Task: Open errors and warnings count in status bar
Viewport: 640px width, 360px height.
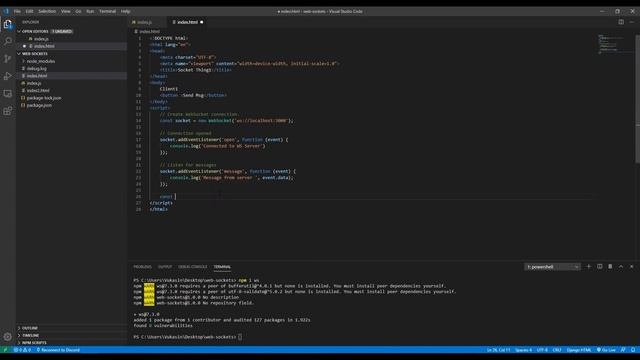Action: click(22, 350)
